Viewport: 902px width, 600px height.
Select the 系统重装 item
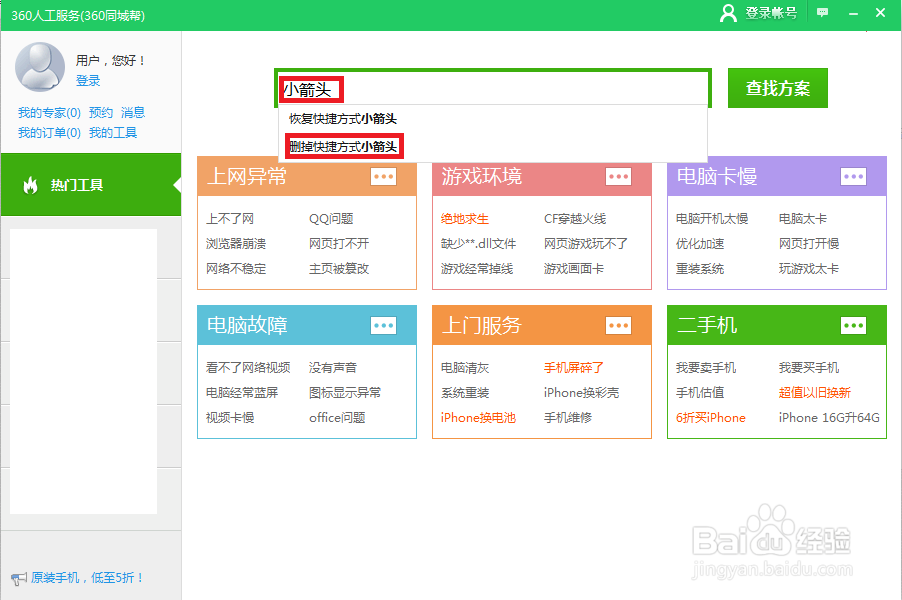tap(465, 392)
